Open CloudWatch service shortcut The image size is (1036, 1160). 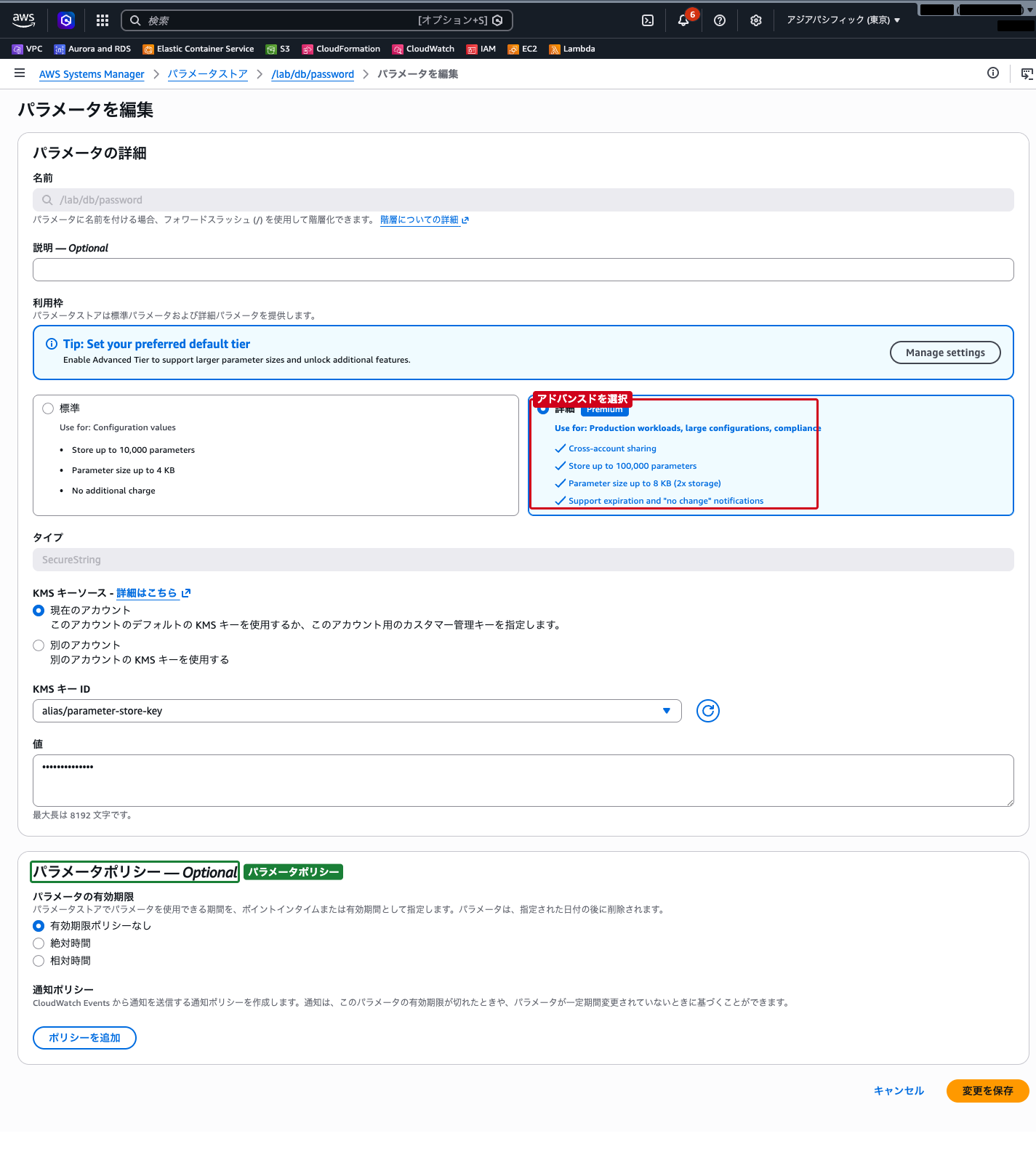(x=423, y=49)
